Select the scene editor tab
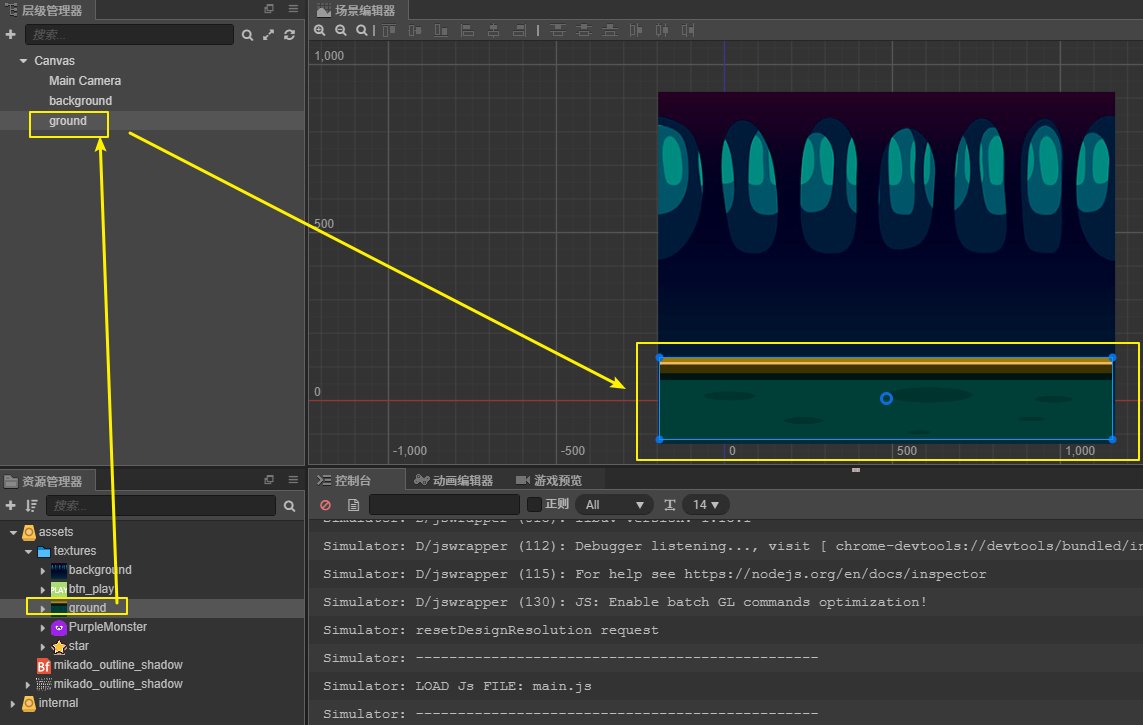Viewport: 1143px width, 725px height. [356, 10]
